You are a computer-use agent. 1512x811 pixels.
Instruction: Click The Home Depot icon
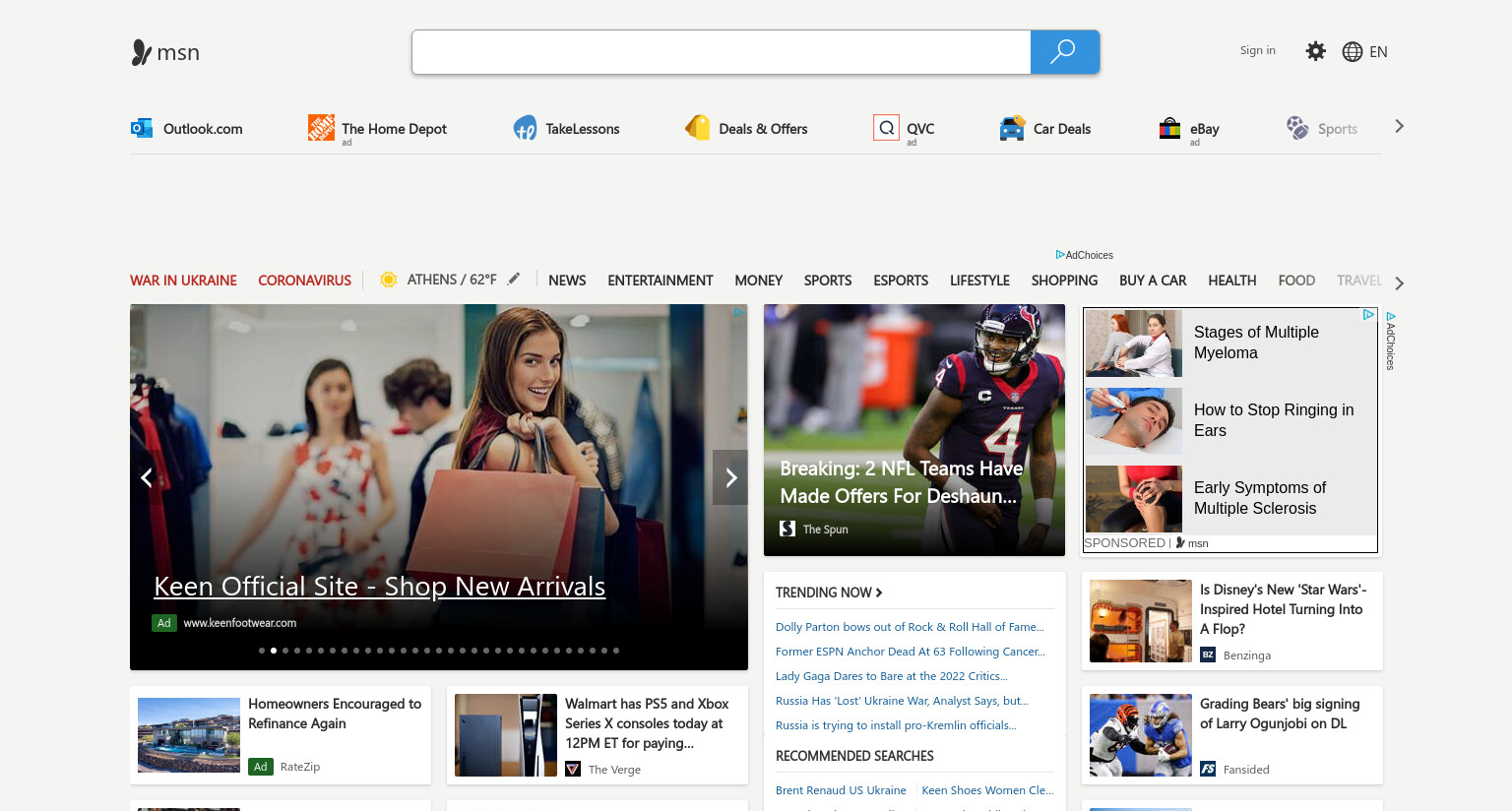[321, 127]
